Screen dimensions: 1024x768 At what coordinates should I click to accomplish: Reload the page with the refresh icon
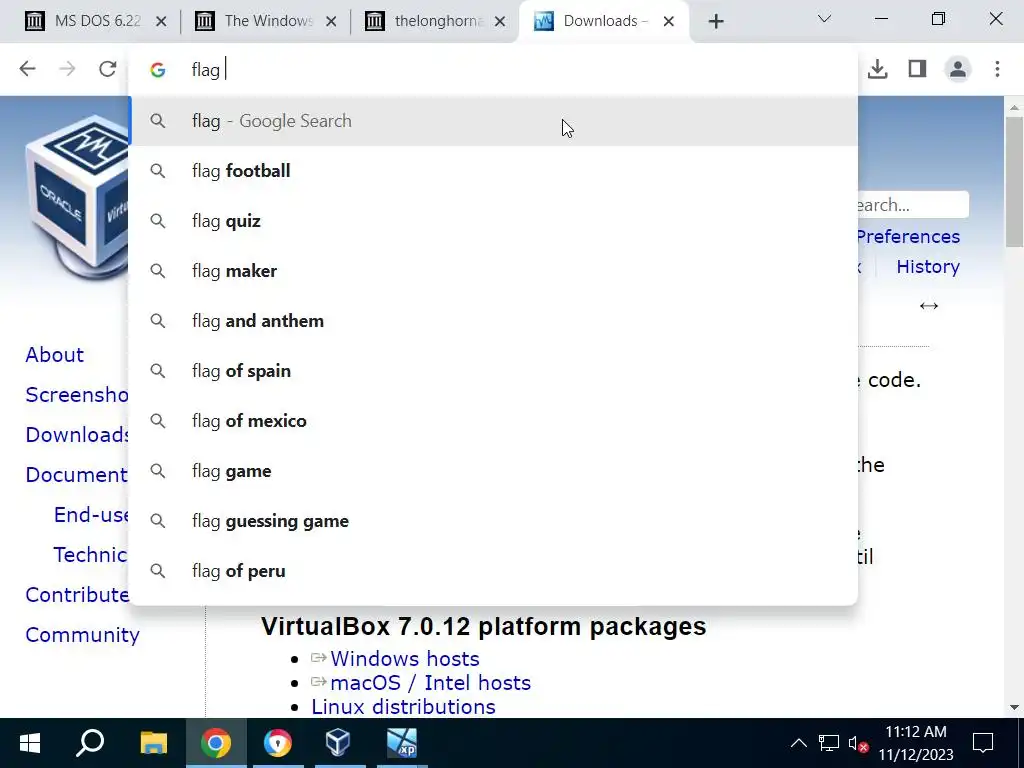coord(108,69)
